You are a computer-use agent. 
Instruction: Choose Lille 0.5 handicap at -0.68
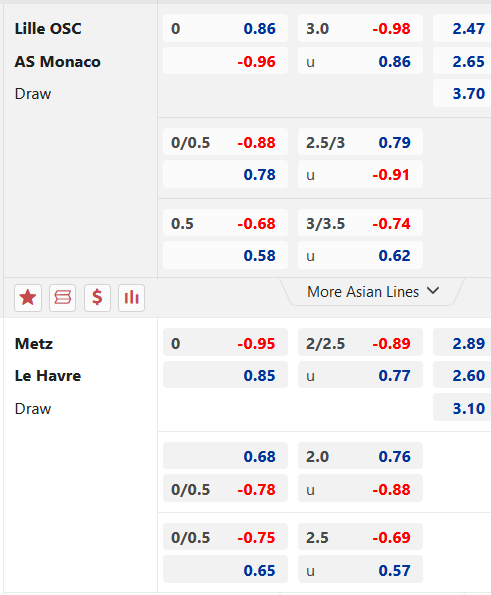pyautogui.click(x=225, y=223)
